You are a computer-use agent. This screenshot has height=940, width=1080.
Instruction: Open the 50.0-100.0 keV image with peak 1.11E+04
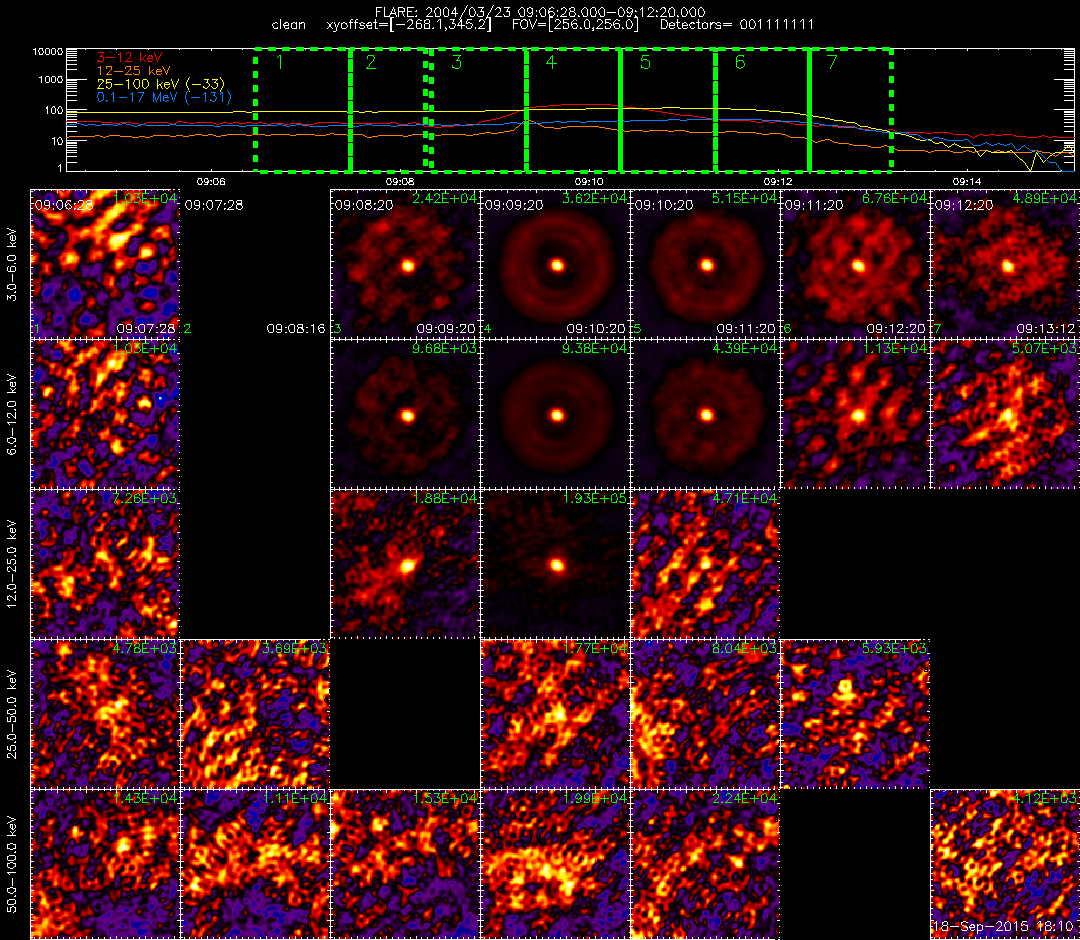click(255, 864)
